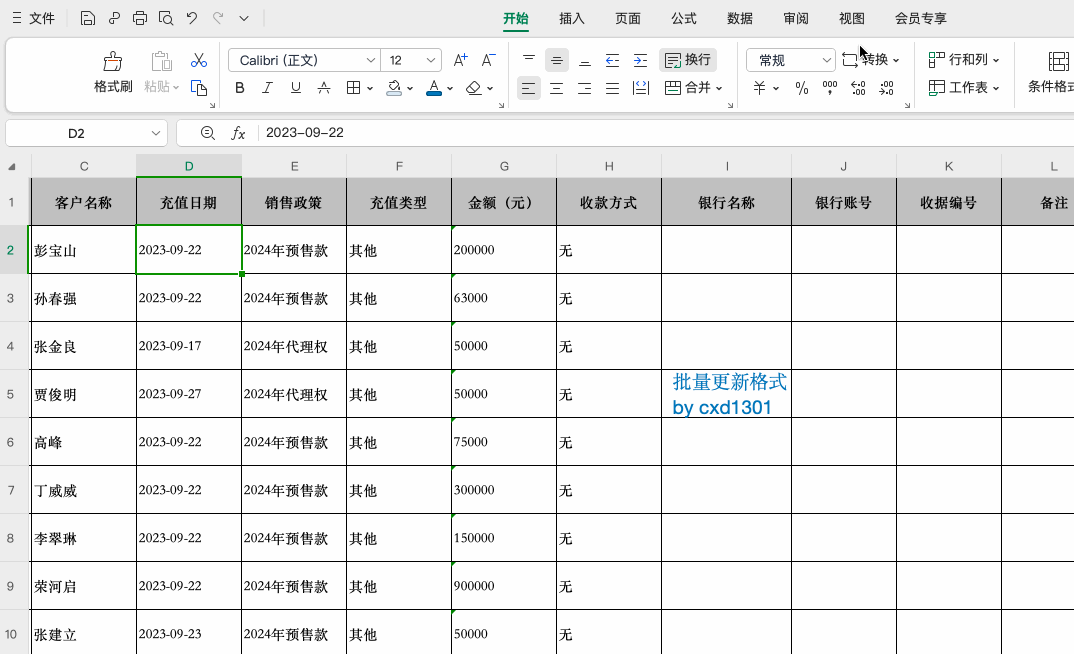Click the Strikethrough icon

pyautogui.click(x=324, y=88)
